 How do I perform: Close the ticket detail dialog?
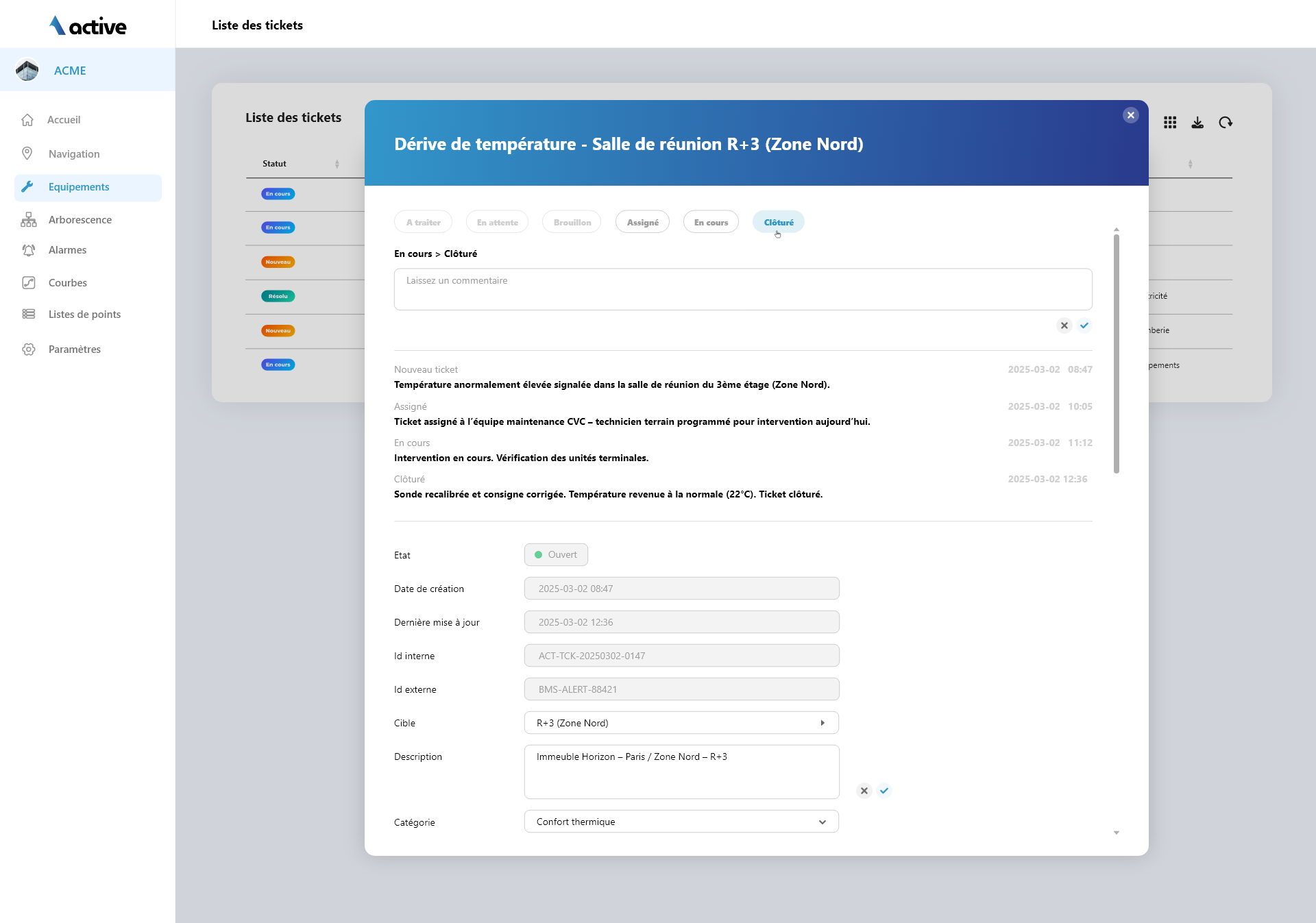coord(1131,115)
